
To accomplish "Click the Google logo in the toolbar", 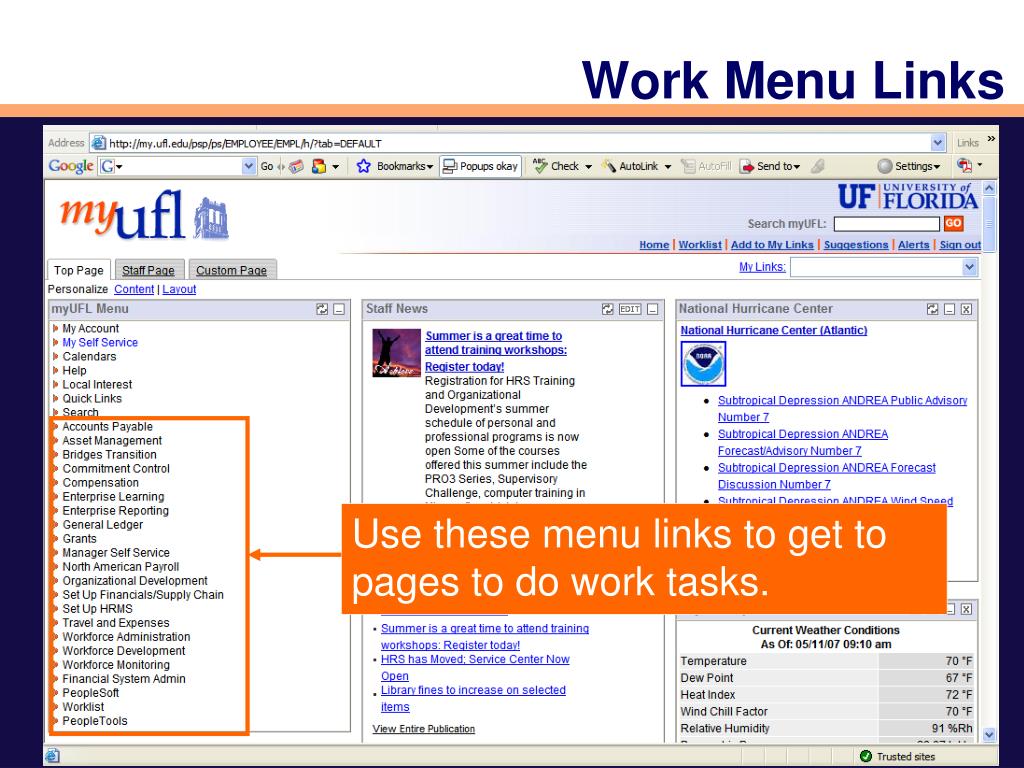I will pos(71,167).
